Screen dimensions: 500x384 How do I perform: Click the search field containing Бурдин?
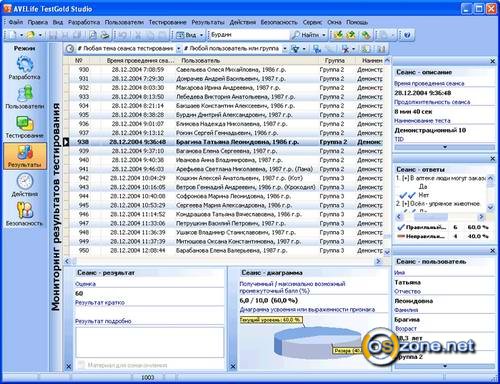[249, 35]
